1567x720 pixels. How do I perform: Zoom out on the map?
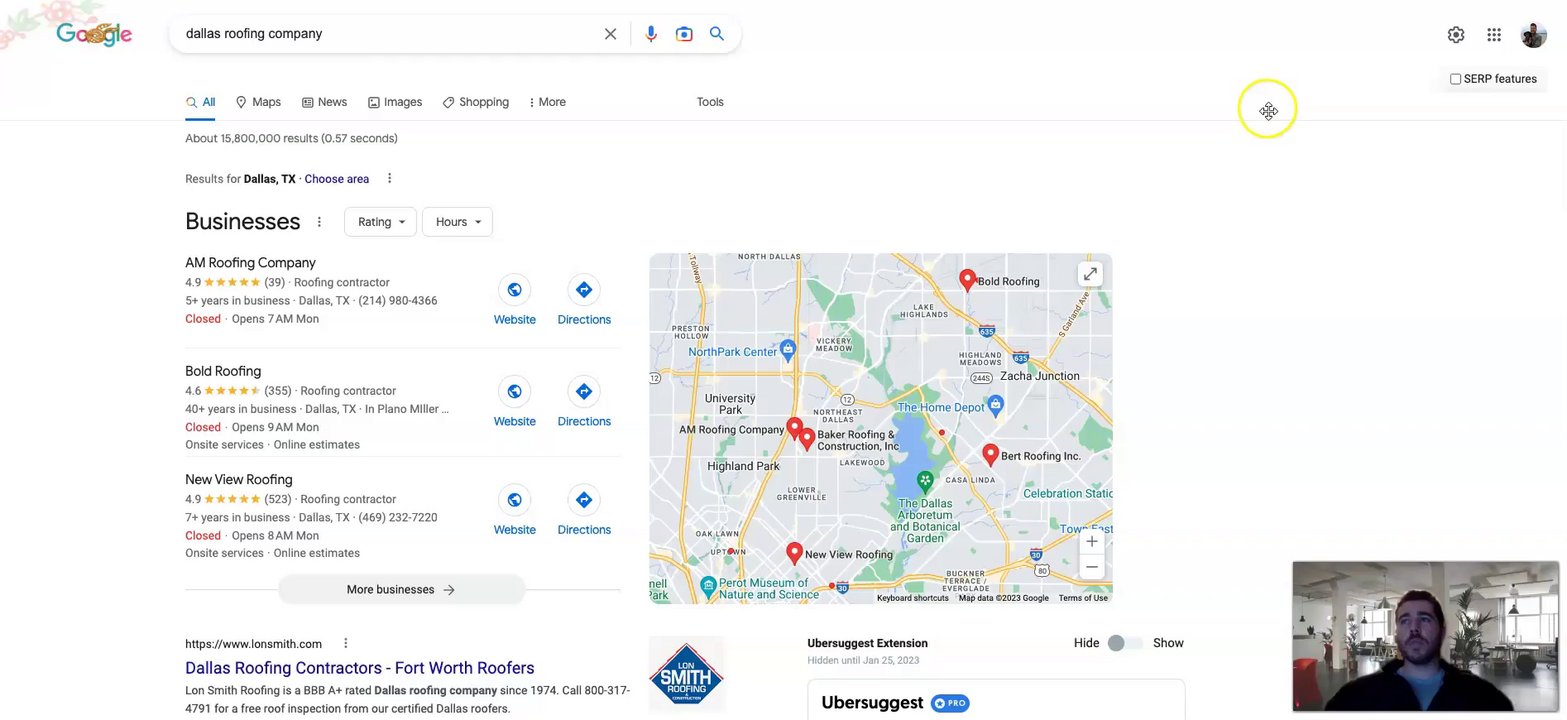[1092, 567]
